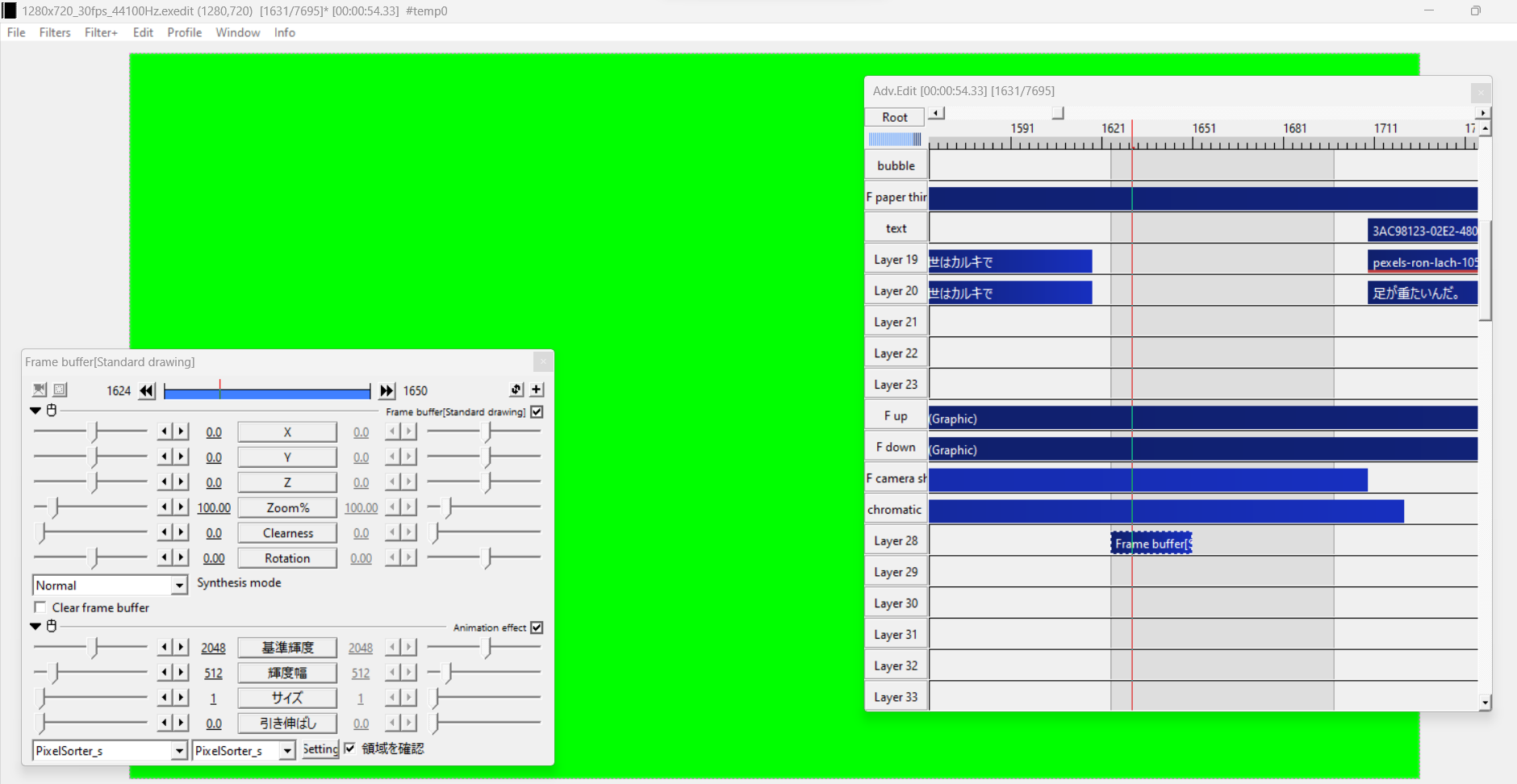Open the File menu
Viewport: 1517px width, 784px height.
(x=16, y=32)
